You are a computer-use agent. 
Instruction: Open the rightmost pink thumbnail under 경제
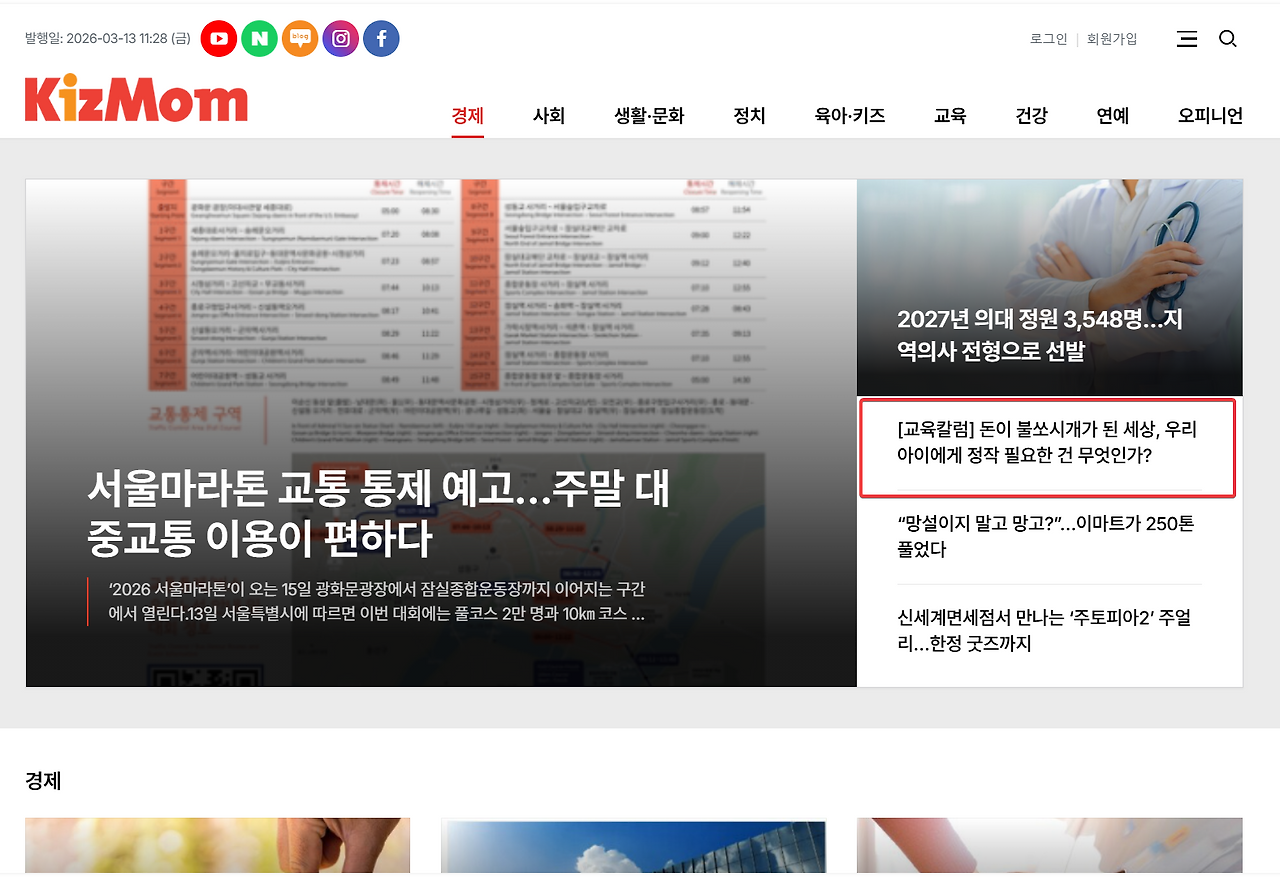(x=1050, y=846)
